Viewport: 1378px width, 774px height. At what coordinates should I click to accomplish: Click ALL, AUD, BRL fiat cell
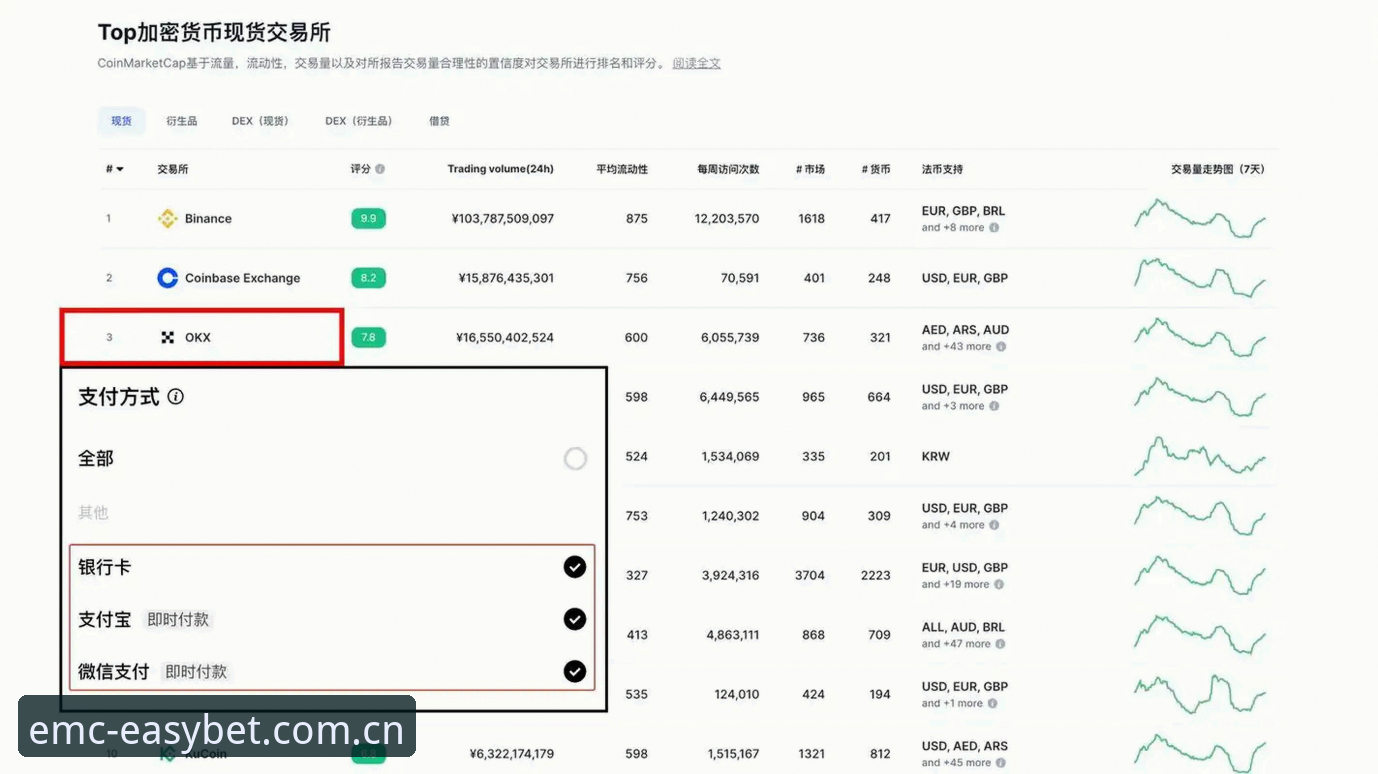point(963,627)
